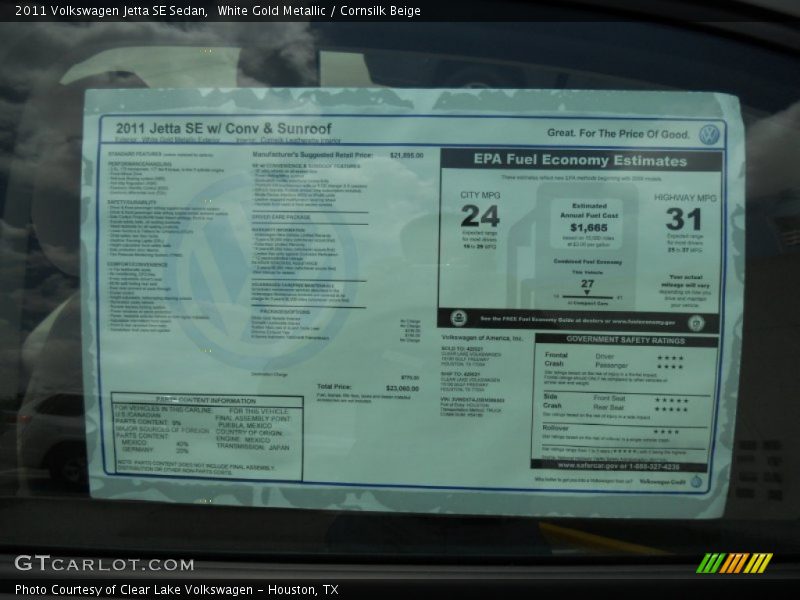Select the photo title '2011 Volkswagen Jetta SE Sedan'
Image resolution: width=800 pixels, height=600 pixels.
[111, 11]
